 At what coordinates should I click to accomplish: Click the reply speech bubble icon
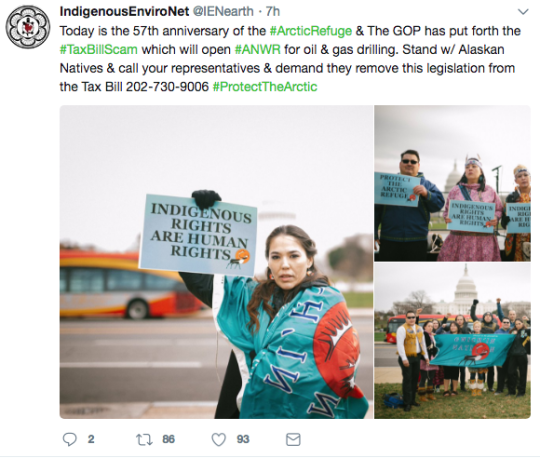click(x=70, y=439)
